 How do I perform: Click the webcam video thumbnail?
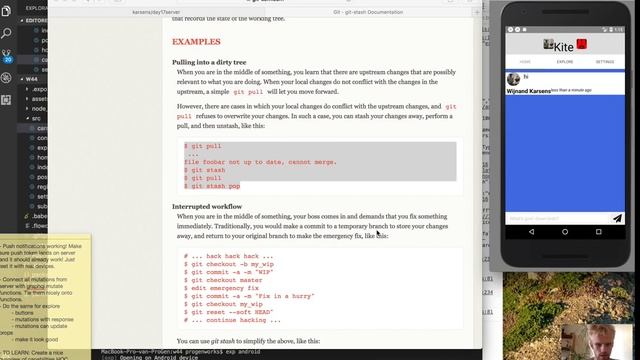click(597, 342)
